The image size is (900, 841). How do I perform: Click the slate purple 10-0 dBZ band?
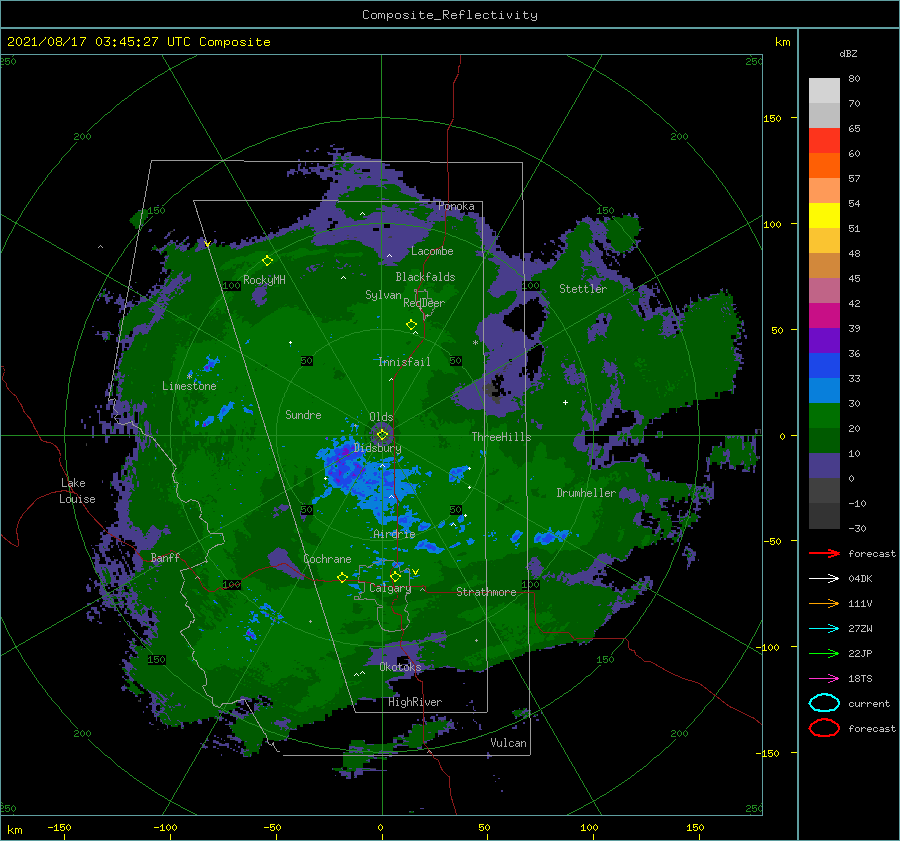click(x=824, y=466)
